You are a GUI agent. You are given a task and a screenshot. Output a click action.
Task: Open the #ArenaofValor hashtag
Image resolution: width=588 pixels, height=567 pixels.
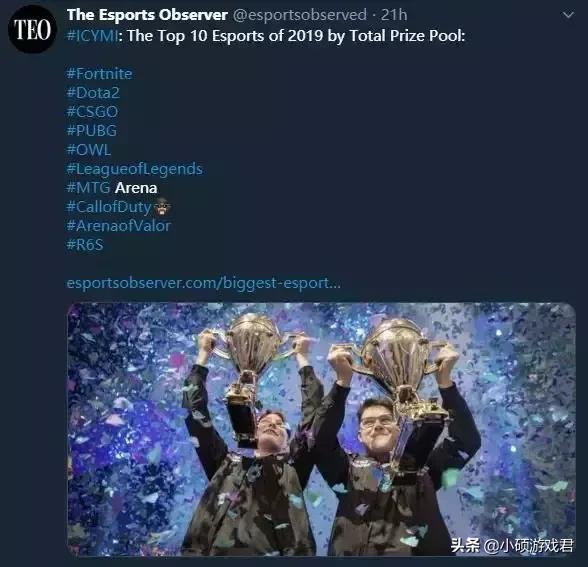(118, 226)
